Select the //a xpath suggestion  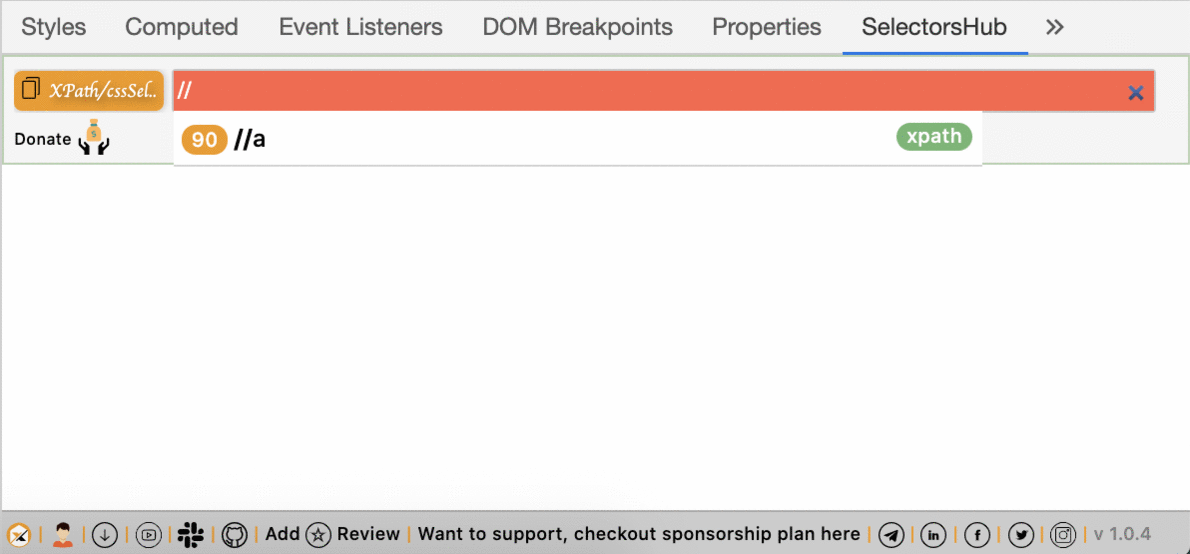[578, 139]
